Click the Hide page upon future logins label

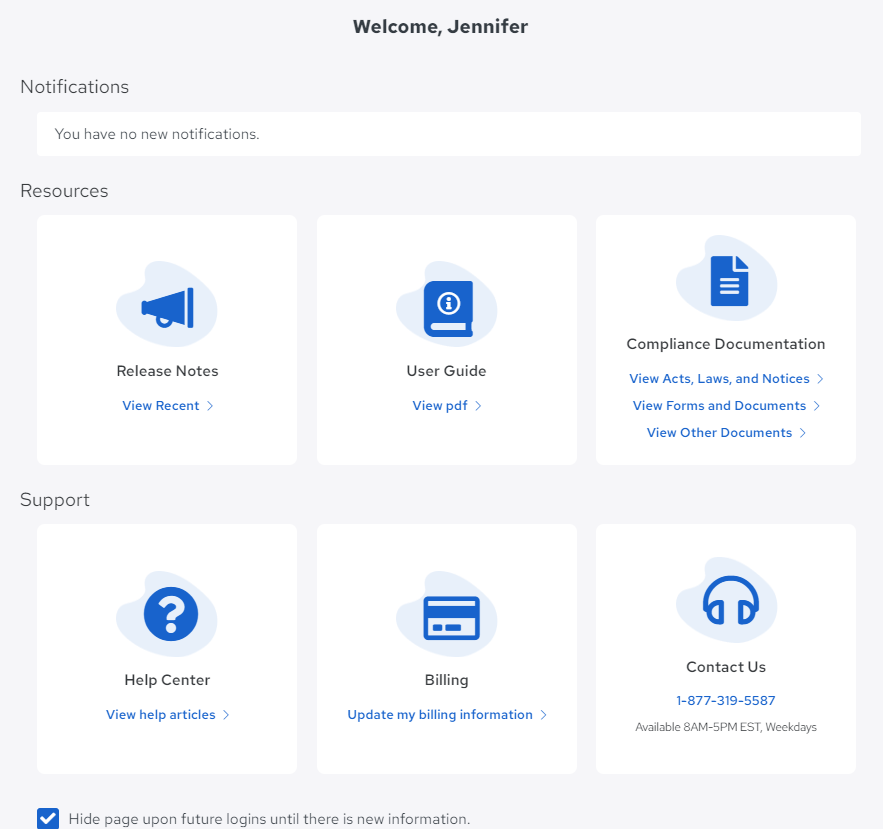tap(269, 819)
